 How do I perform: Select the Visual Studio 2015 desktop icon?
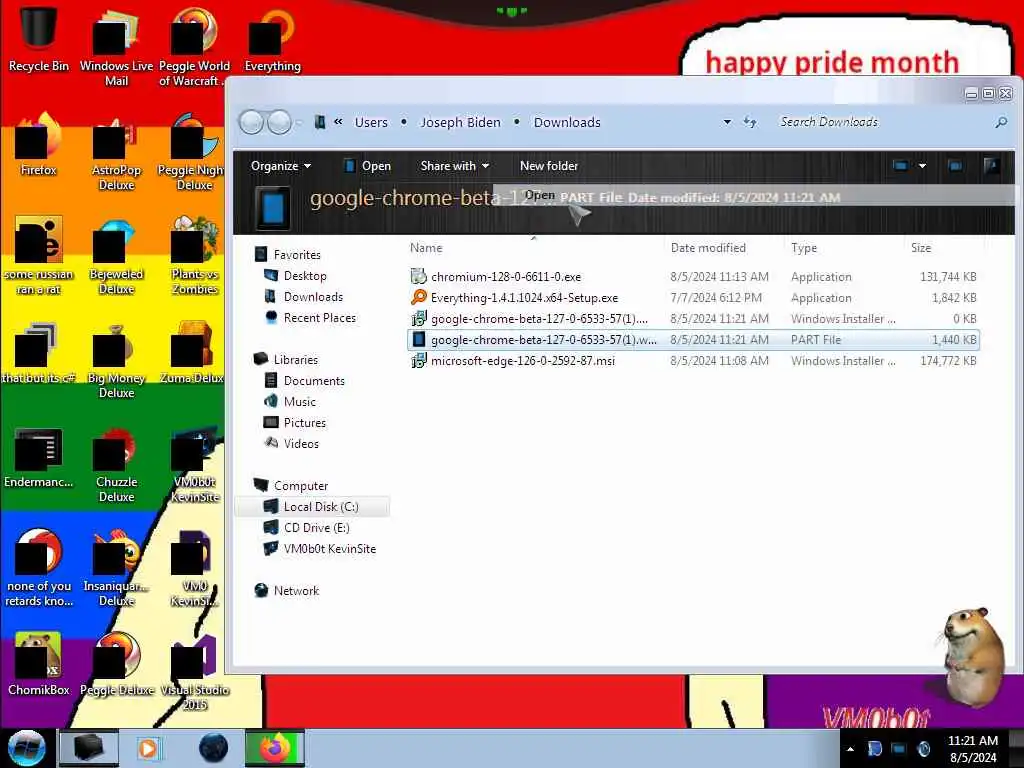(195, 673)
